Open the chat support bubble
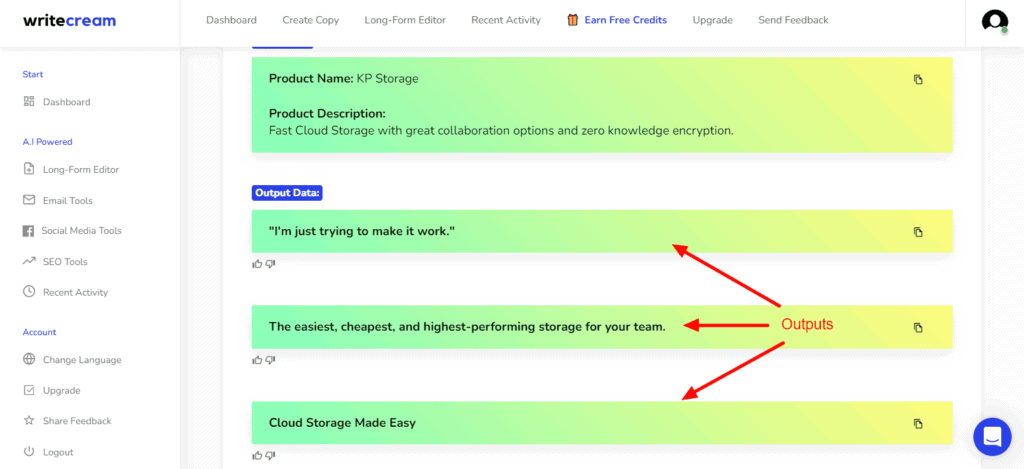Screen dimensions: 1024x469 [x=992, y=436]
